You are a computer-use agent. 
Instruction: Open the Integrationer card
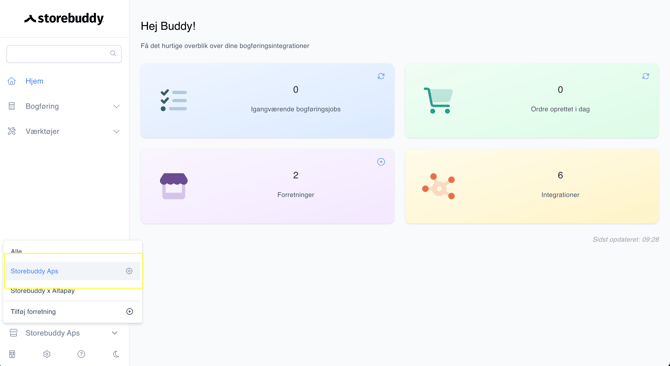pos(532,186)
